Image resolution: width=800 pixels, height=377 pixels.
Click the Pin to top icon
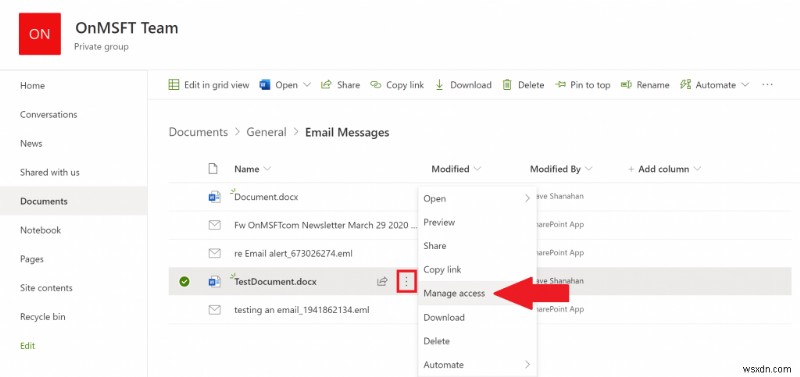pos(561,85)
